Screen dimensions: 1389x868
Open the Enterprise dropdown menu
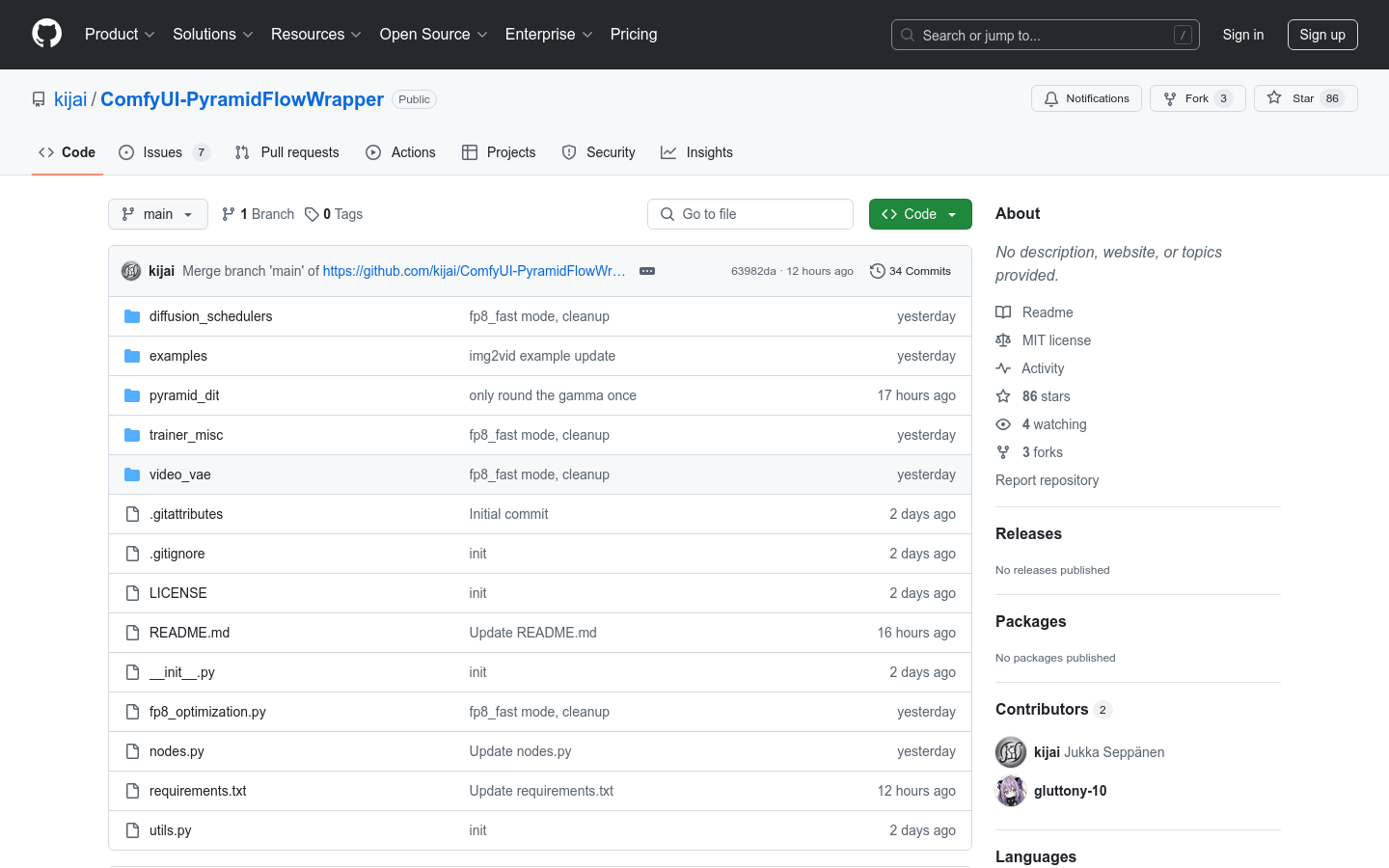click(550, 35)
